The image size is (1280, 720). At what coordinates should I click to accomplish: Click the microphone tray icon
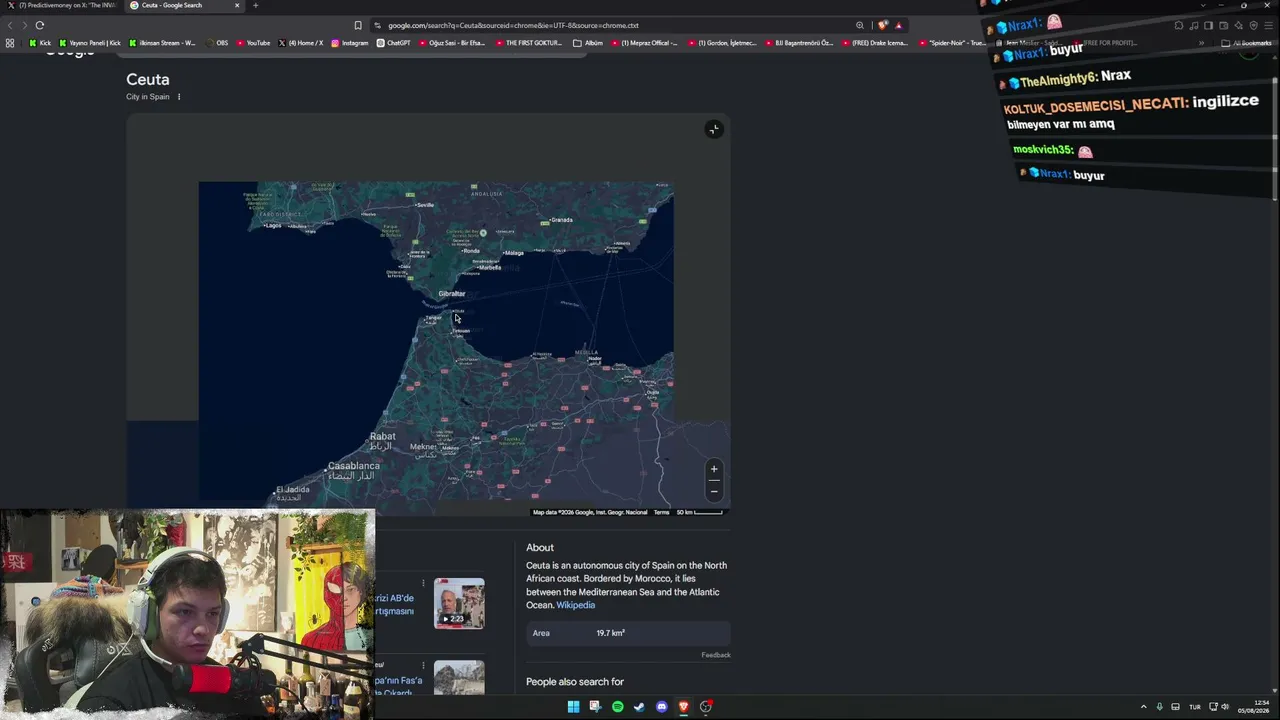tap(1159, 707)
